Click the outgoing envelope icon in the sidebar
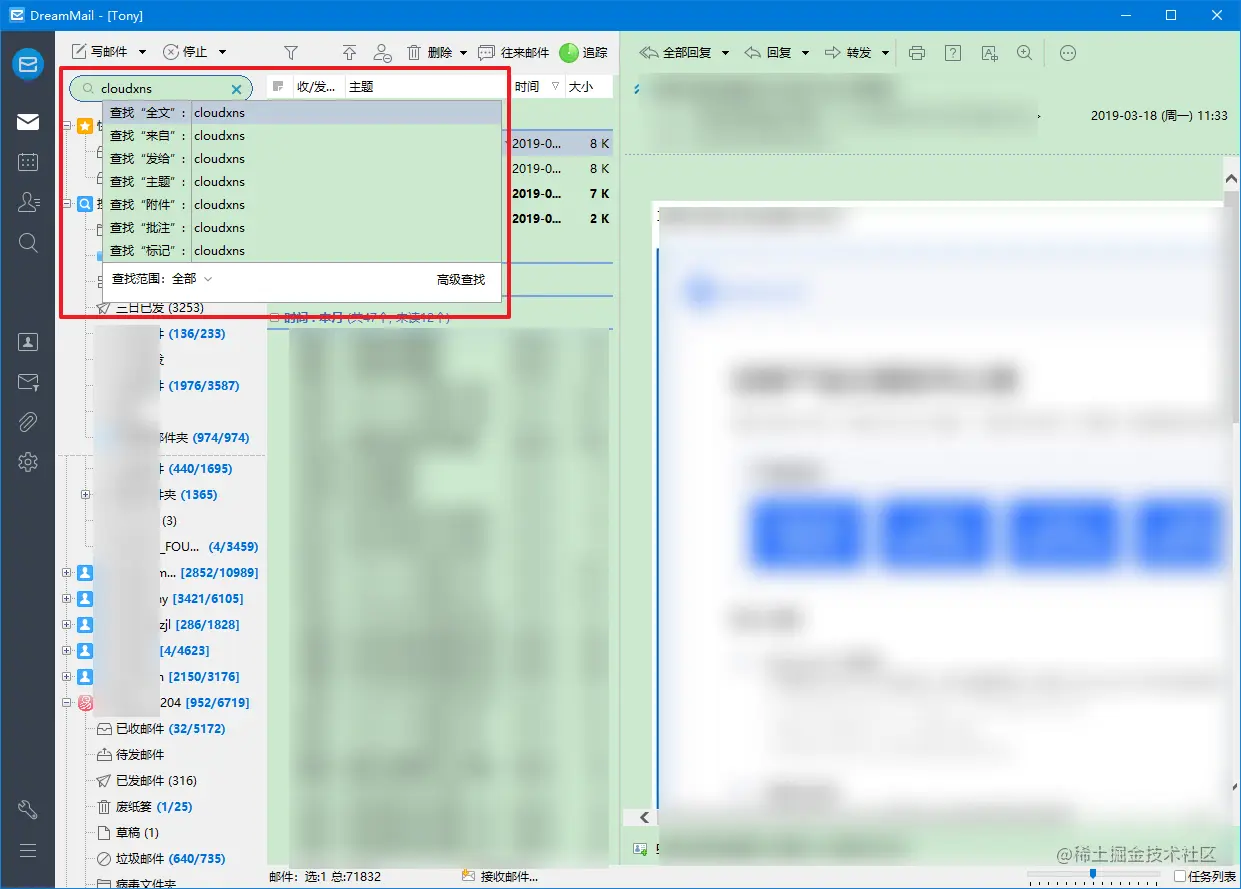This screenshot has width=1241, height=889. pos(28,382)
